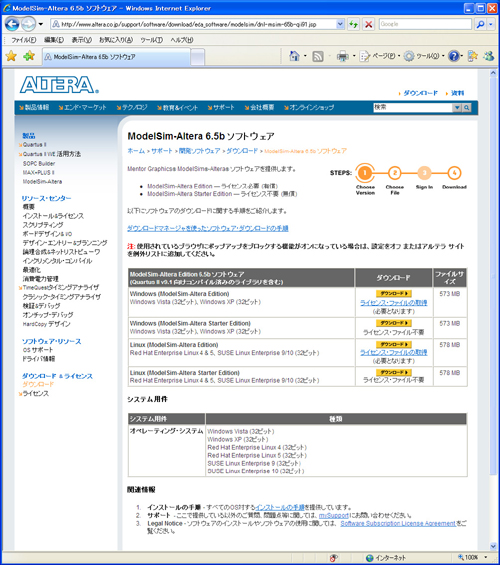Click the top-right ダウンロード link

(x=420, y=93)
